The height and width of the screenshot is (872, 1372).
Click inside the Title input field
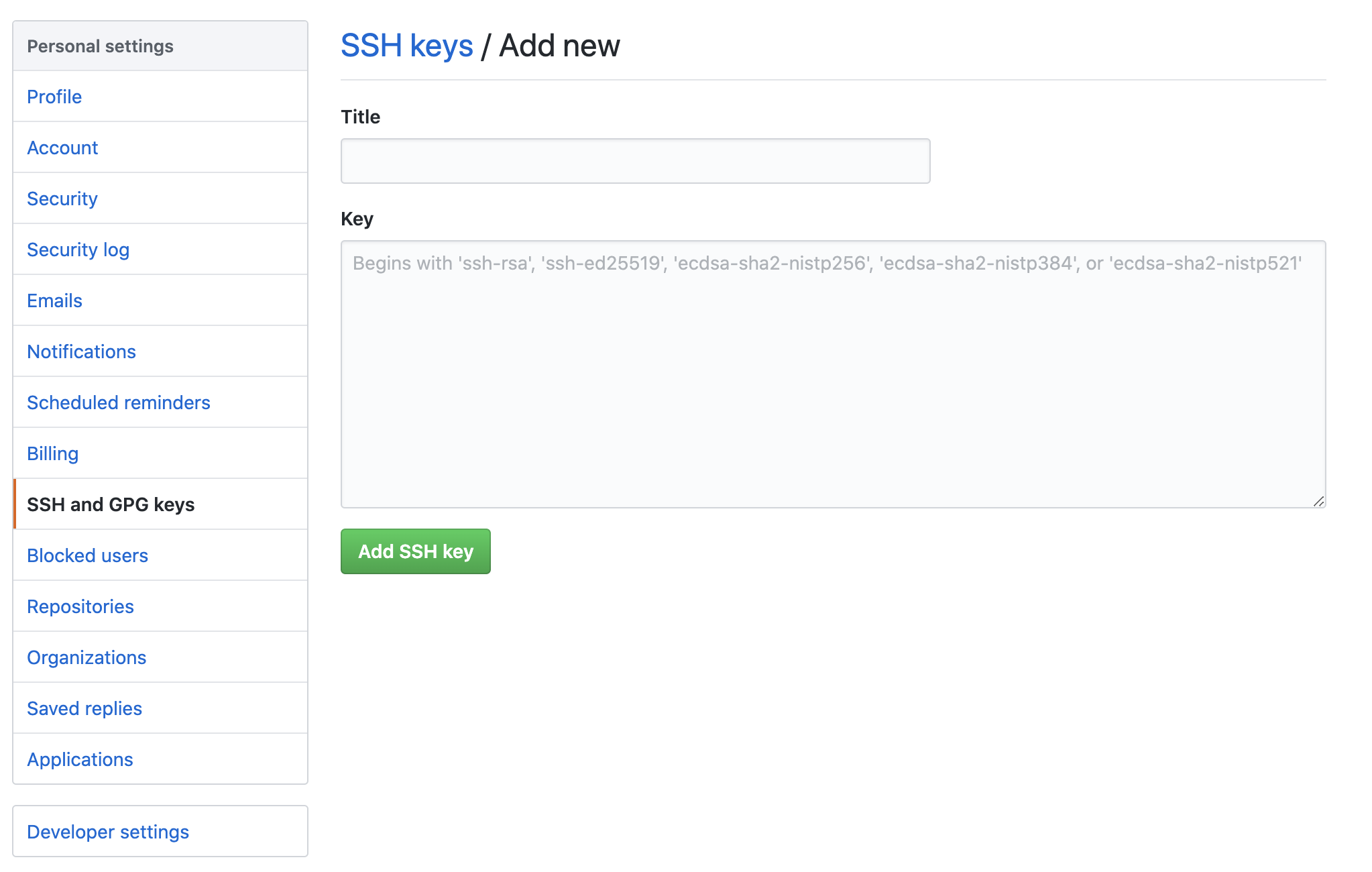[634, 160]
